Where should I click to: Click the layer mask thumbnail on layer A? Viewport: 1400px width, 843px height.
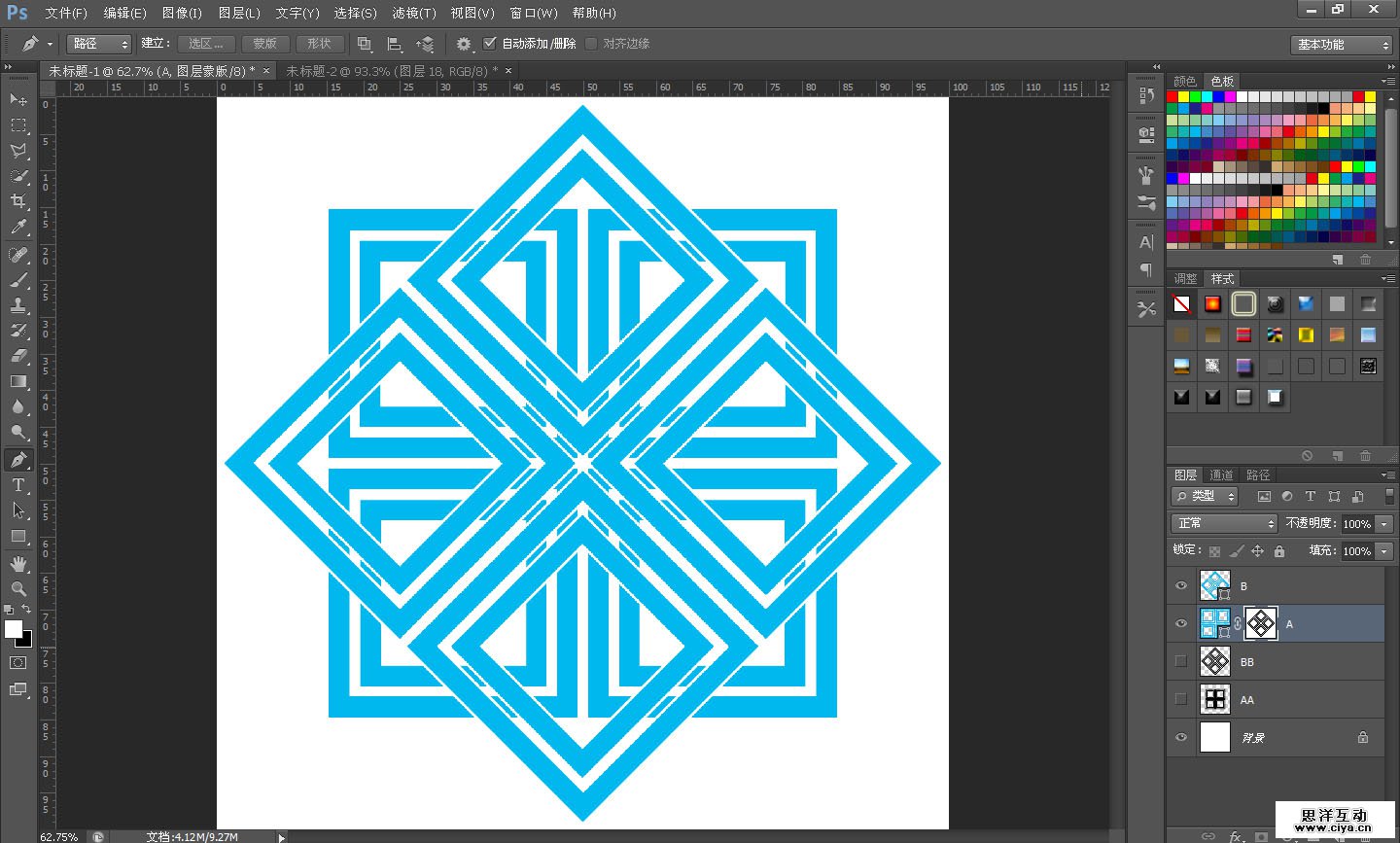click(x=1261, y=623)
